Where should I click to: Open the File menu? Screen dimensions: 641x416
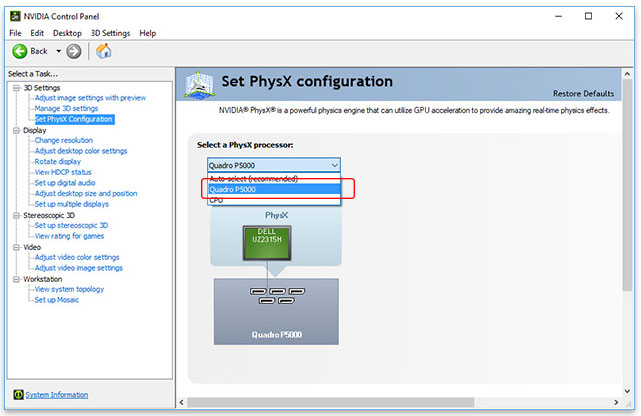click(x=15, y=33)
